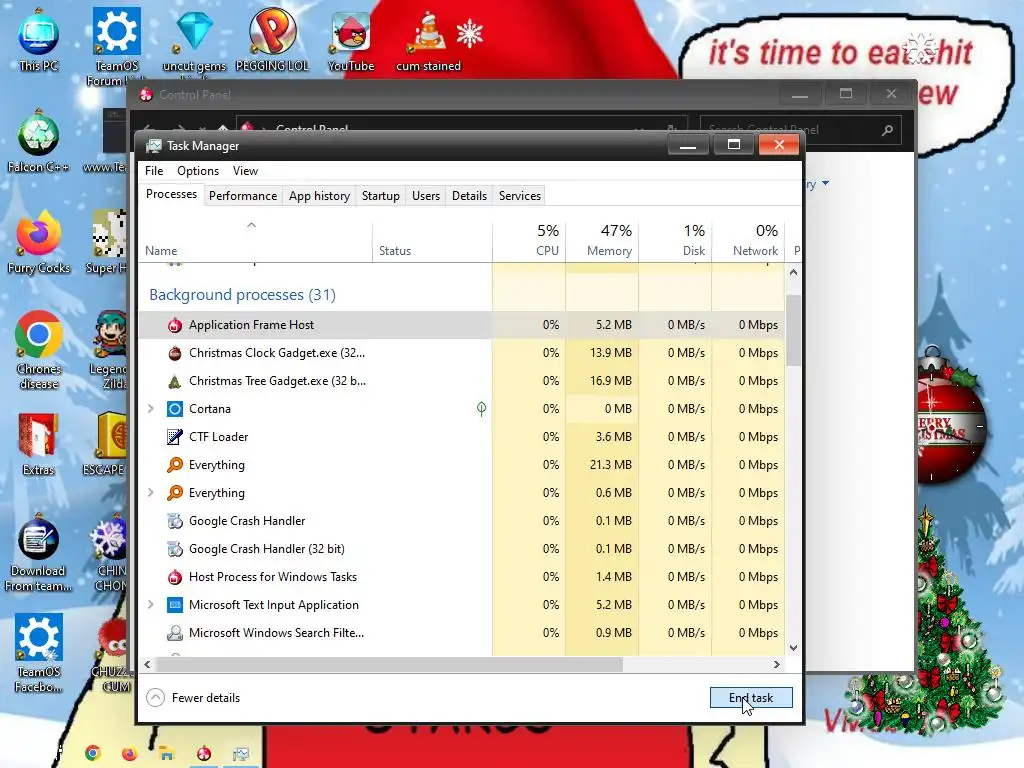Viewport: 1024px width, 768px height.
Task: Open the View menu
Action: pyautogui.click(x=246, y=171)
